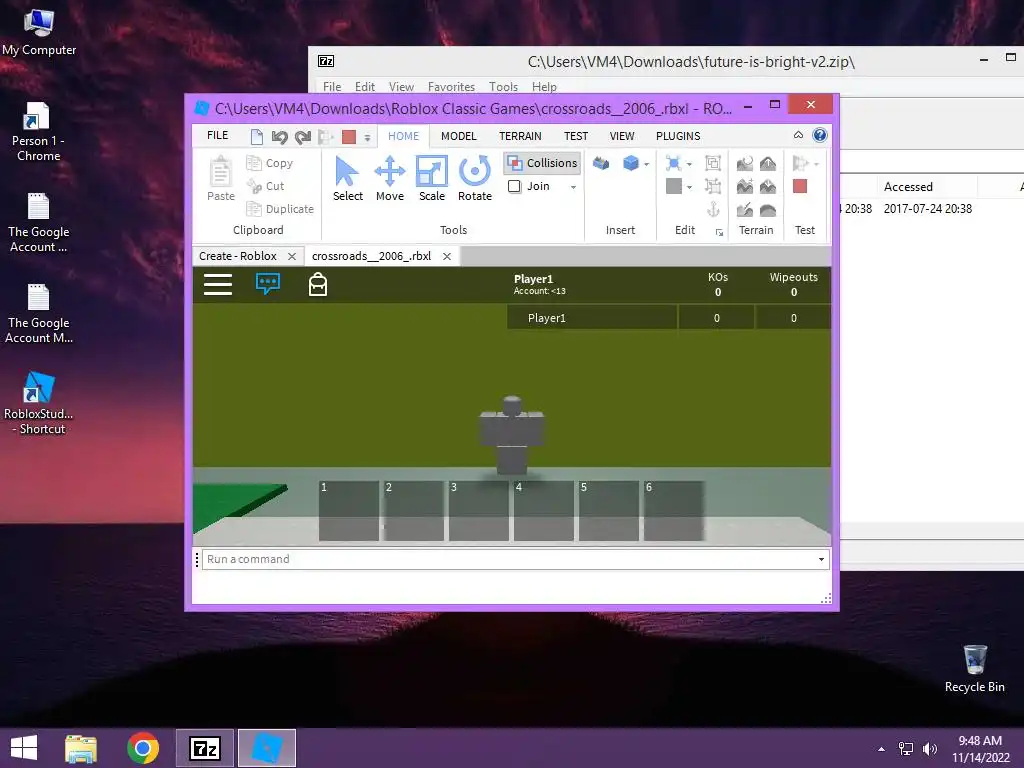Select the Select arrow tool

click(347, 178)
